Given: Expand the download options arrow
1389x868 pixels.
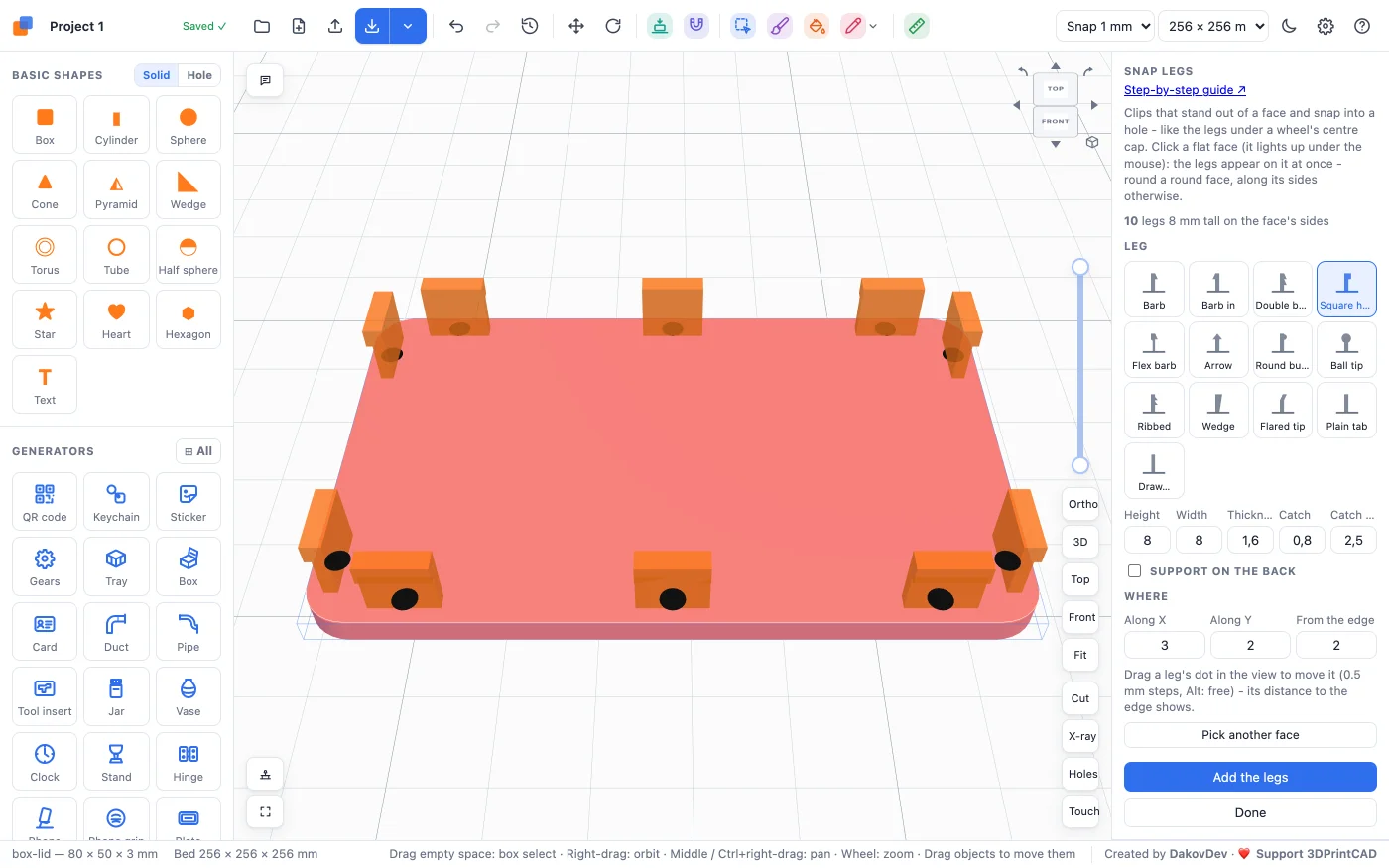Looking at the screenshot, I should [x=408, y=26].
